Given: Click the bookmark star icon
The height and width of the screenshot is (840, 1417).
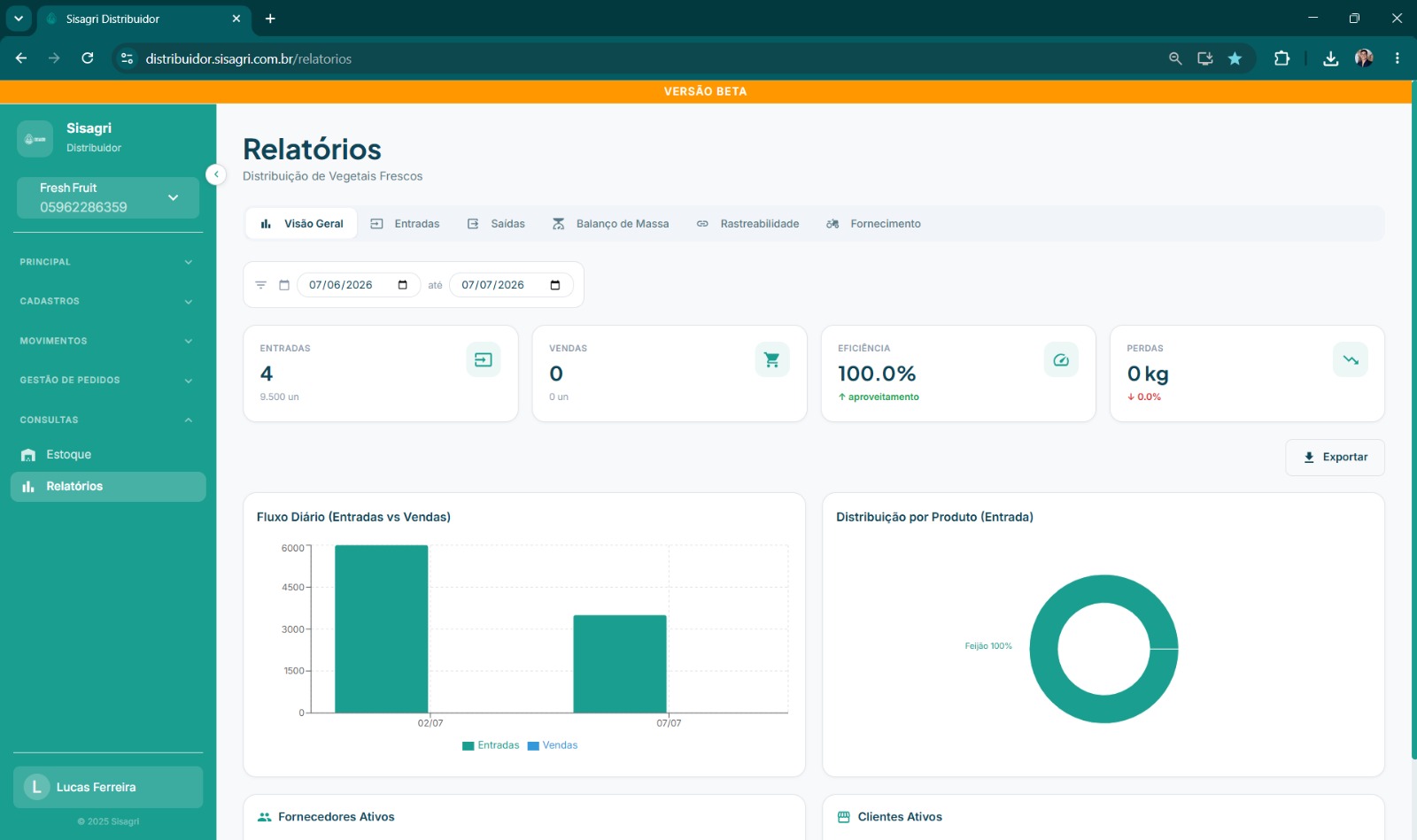Looking at the screenshot, I should 1235,58.
